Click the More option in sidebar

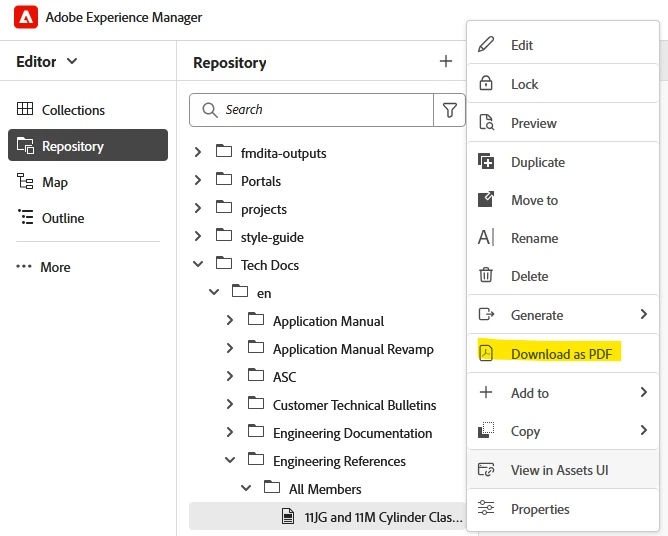(44, 267)
